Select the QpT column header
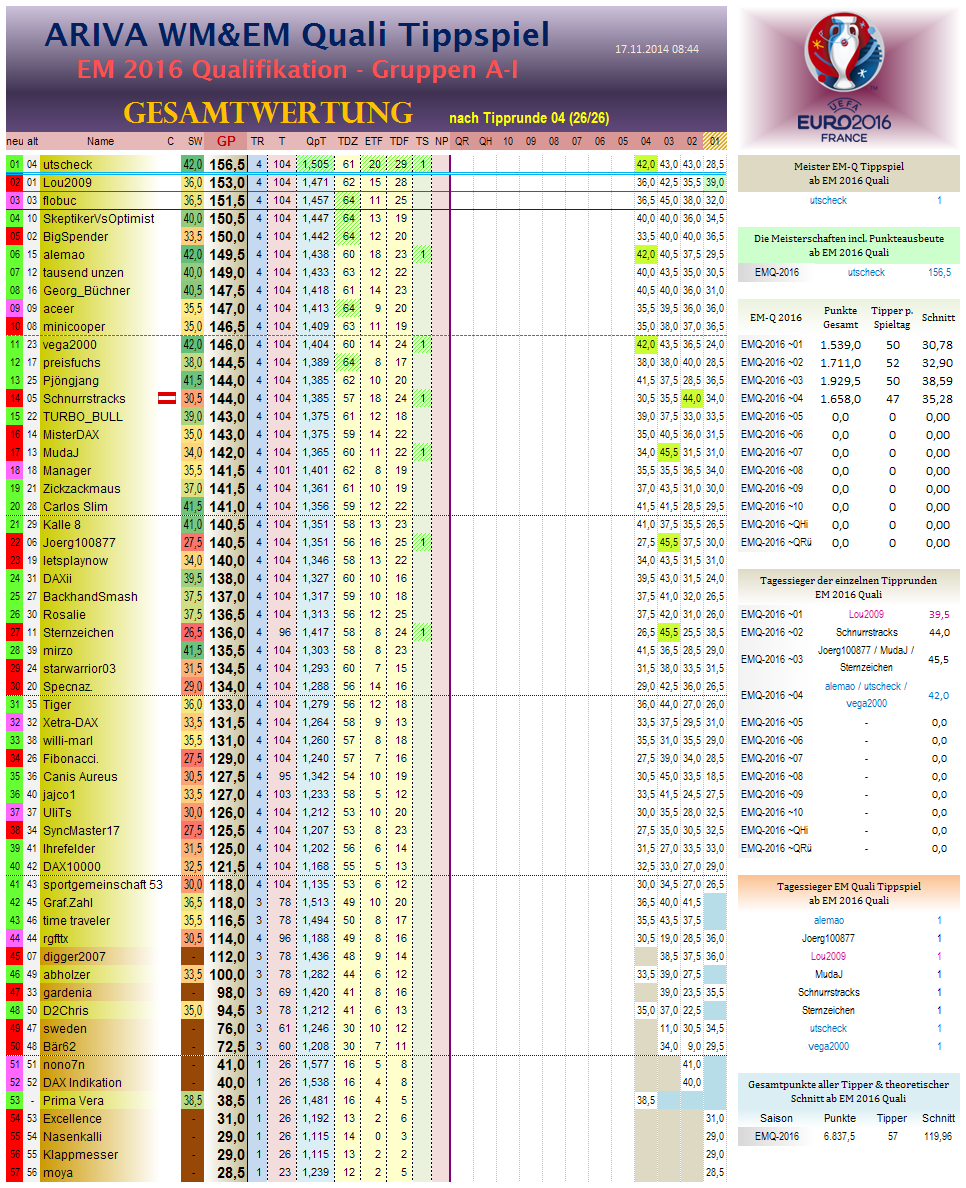The image size is (966, 1188). (316, 141)
